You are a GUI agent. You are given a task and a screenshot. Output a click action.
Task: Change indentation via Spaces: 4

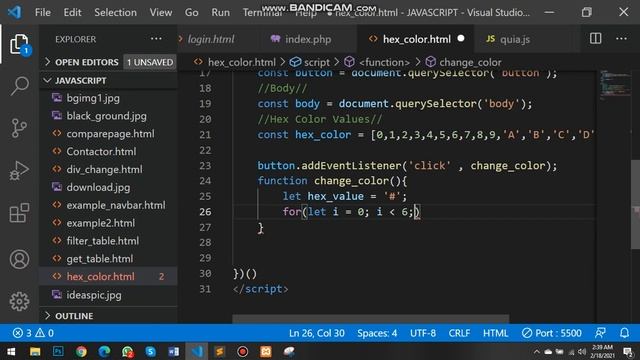(x=377, y=333)
